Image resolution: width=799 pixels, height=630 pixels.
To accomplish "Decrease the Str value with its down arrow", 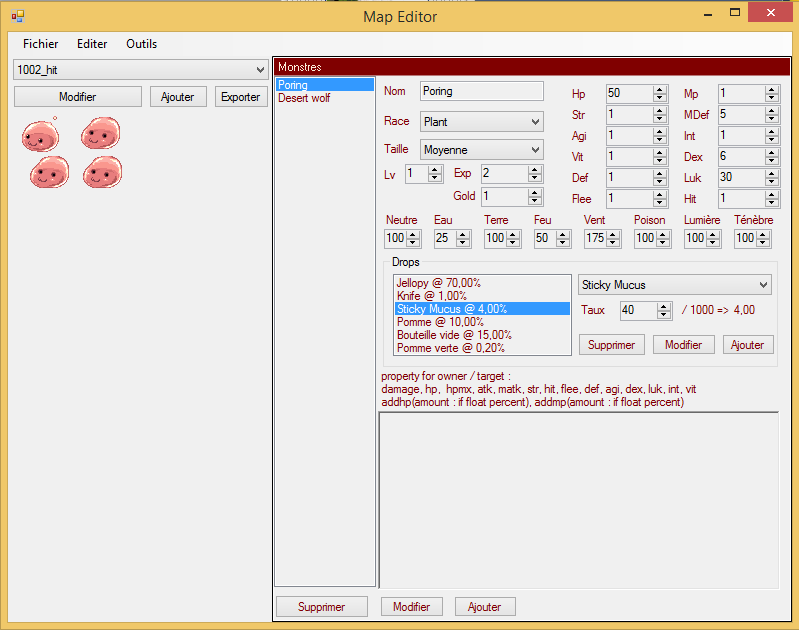I will pyautogui.click(x=660, y=119).
